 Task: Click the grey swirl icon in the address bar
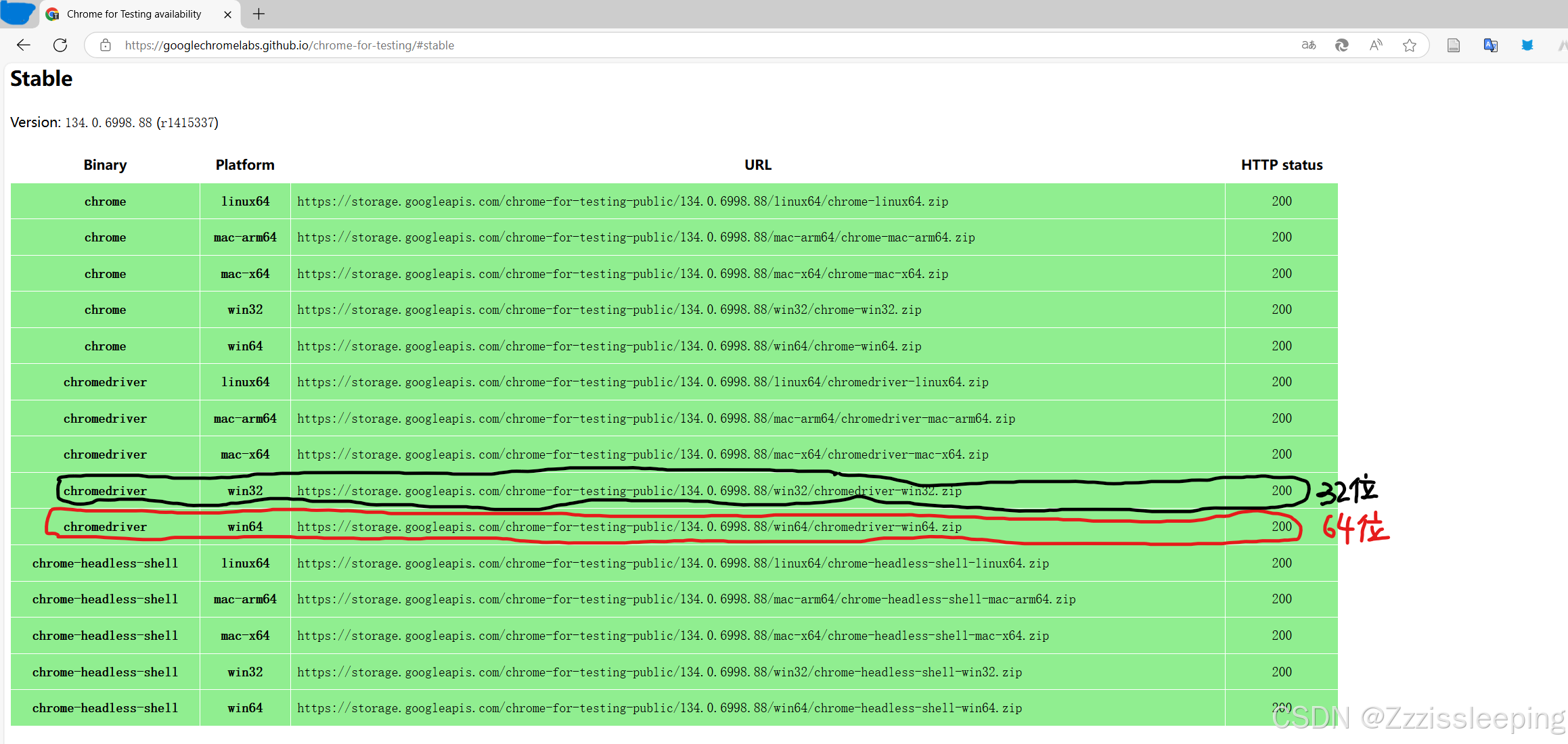point(1342,45)
